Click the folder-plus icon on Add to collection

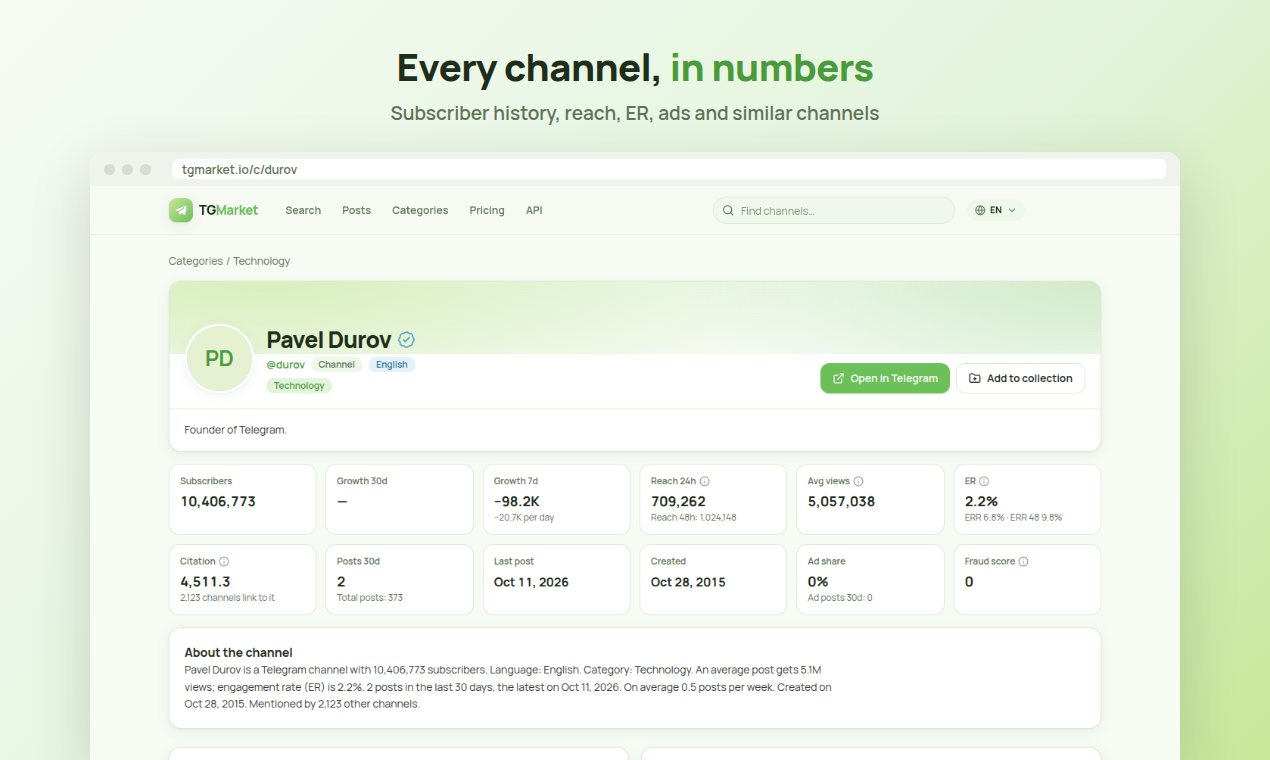tap(975, 379)
